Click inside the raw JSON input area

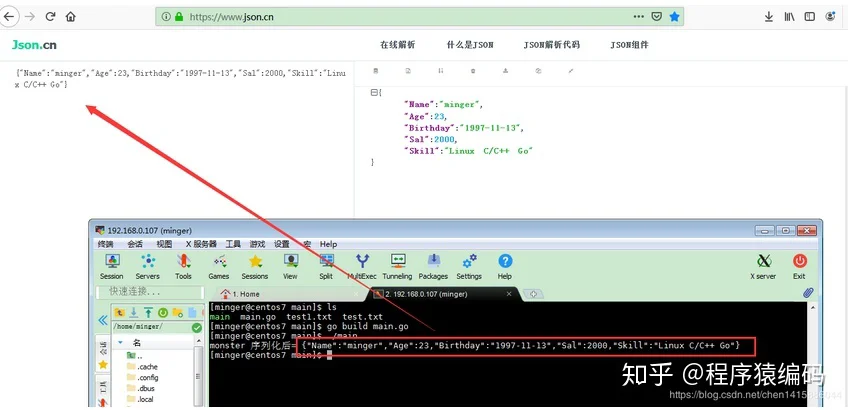pyautogui.click(x=177, y=141)
